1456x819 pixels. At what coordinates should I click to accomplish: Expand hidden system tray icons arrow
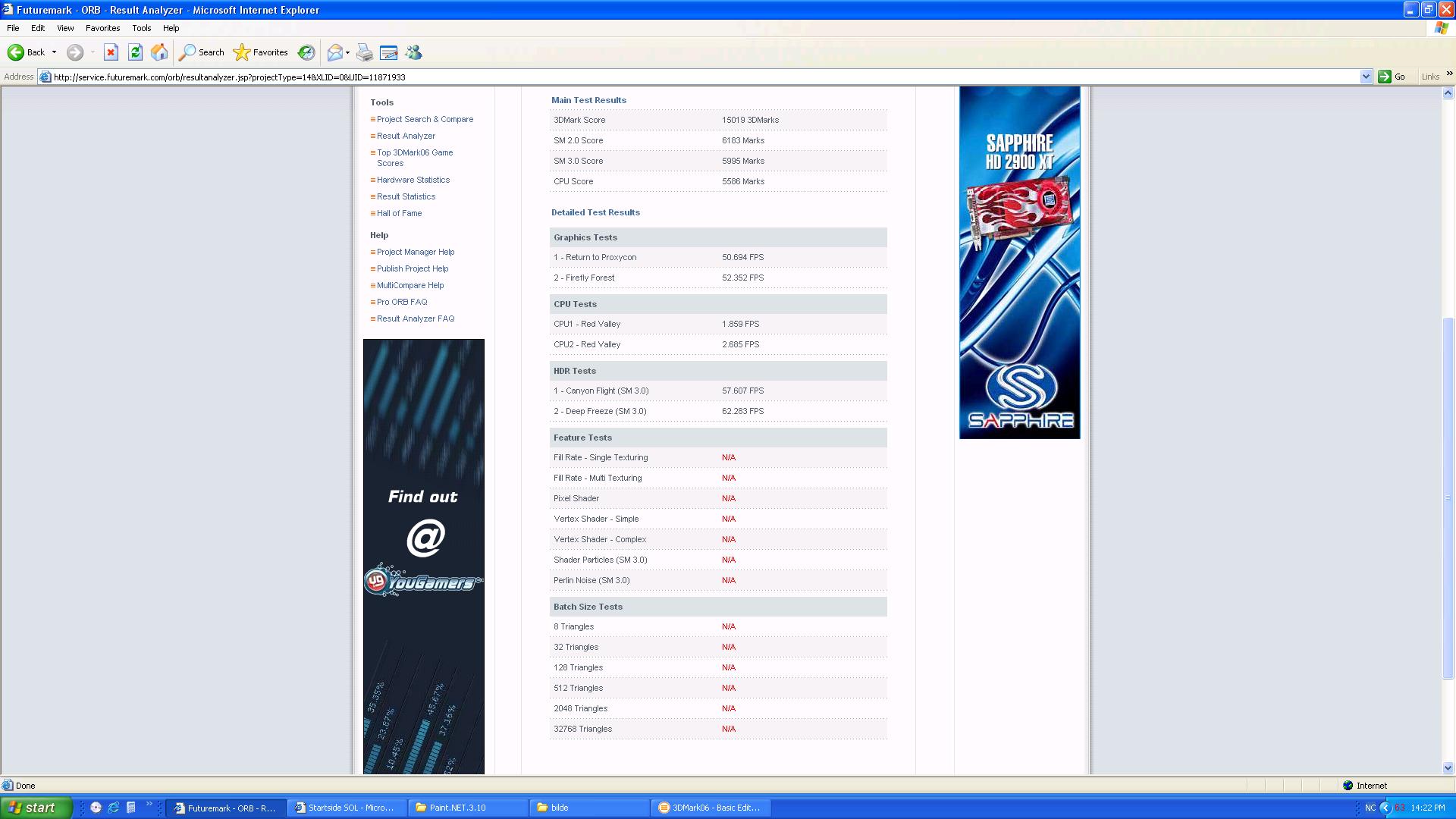click(1385, 808)
